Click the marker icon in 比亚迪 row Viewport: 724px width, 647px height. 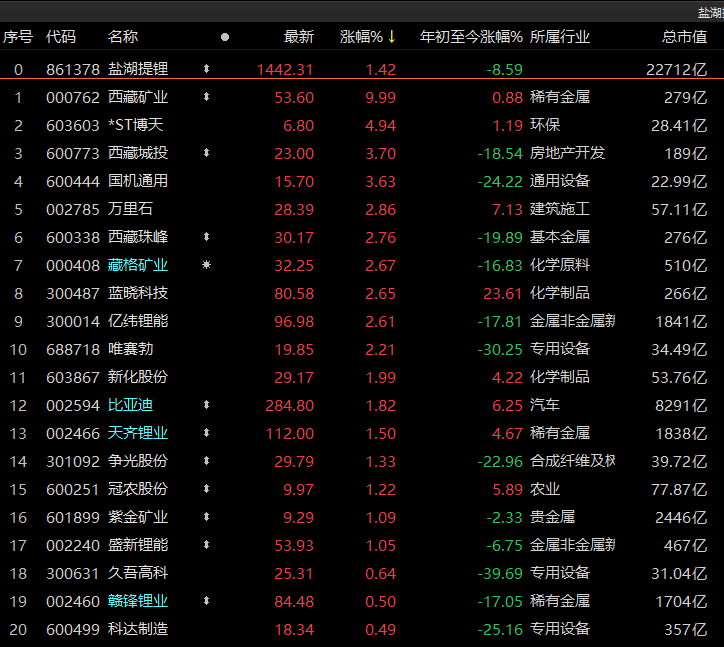206,405
